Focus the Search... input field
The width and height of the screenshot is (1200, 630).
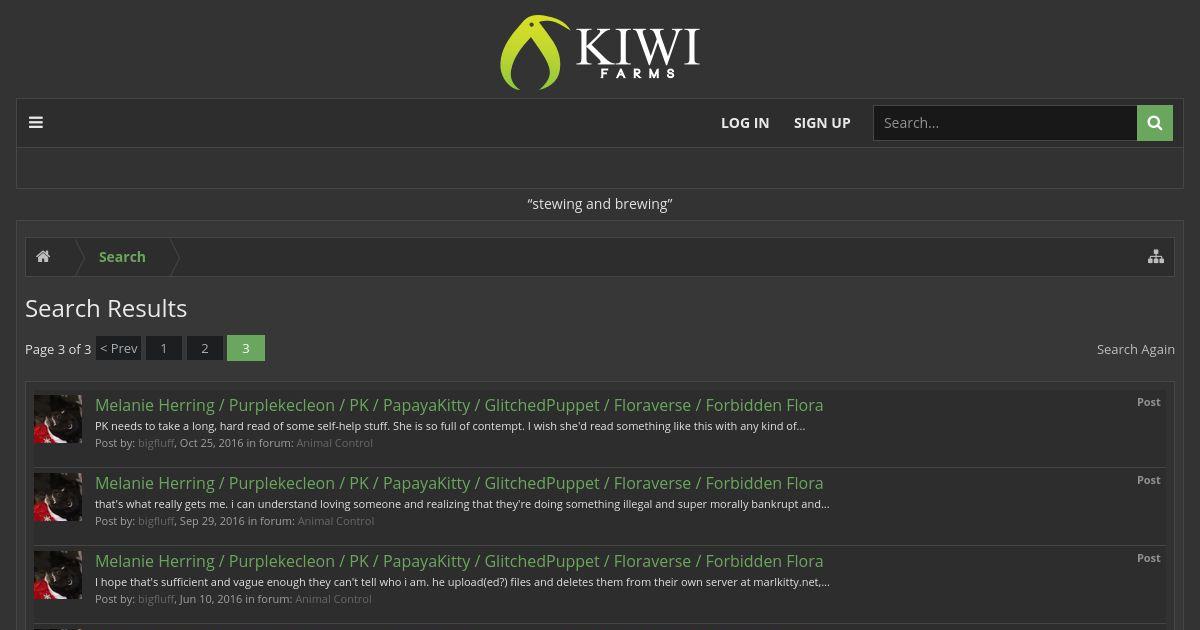[1005, 123]
